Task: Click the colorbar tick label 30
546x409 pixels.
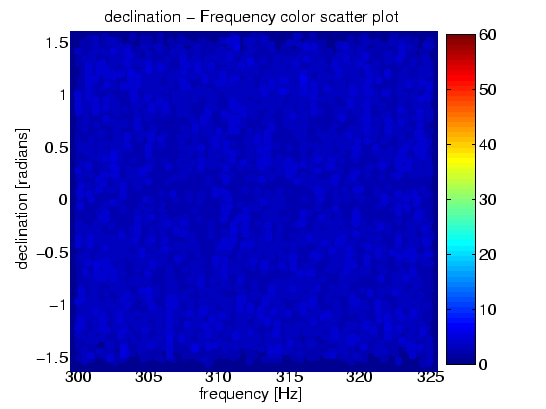Action: 488,200
